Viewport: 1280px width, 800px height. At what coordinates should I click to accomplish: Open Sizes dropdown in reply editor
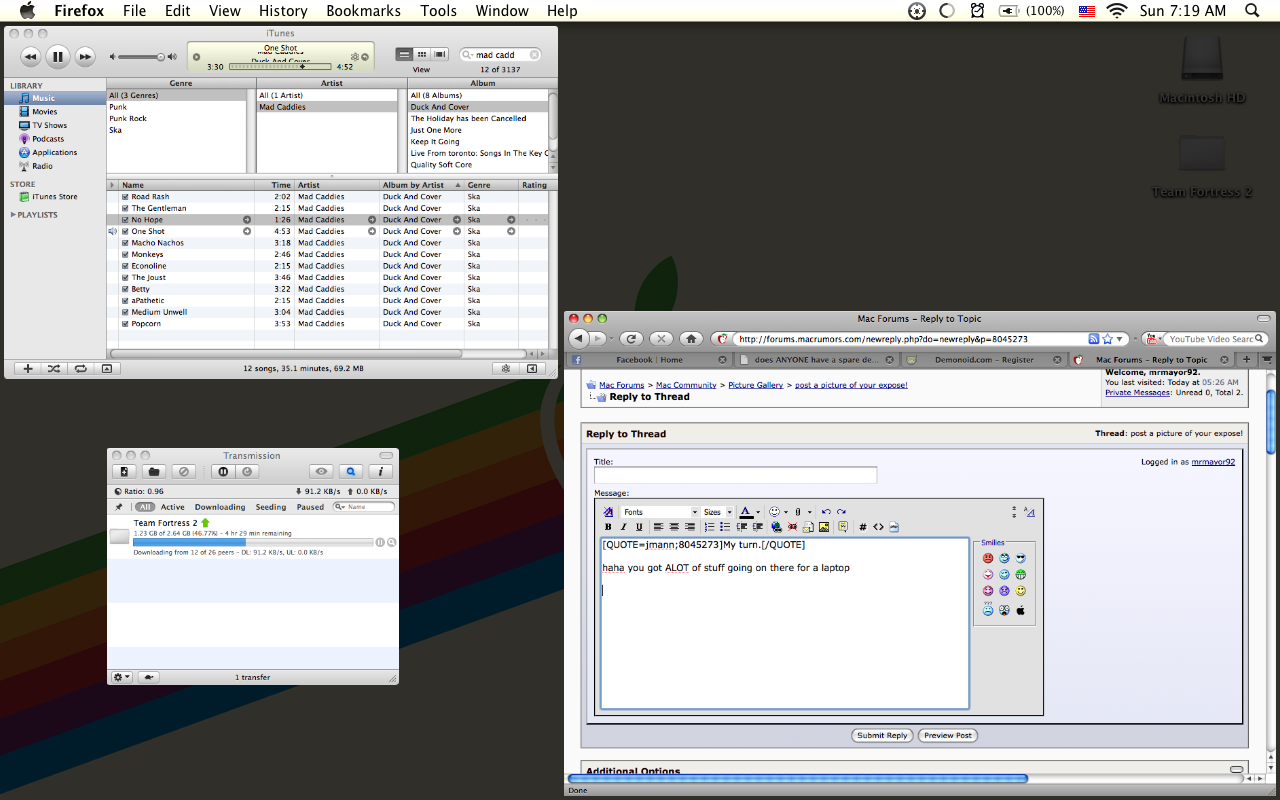(717, 512)
